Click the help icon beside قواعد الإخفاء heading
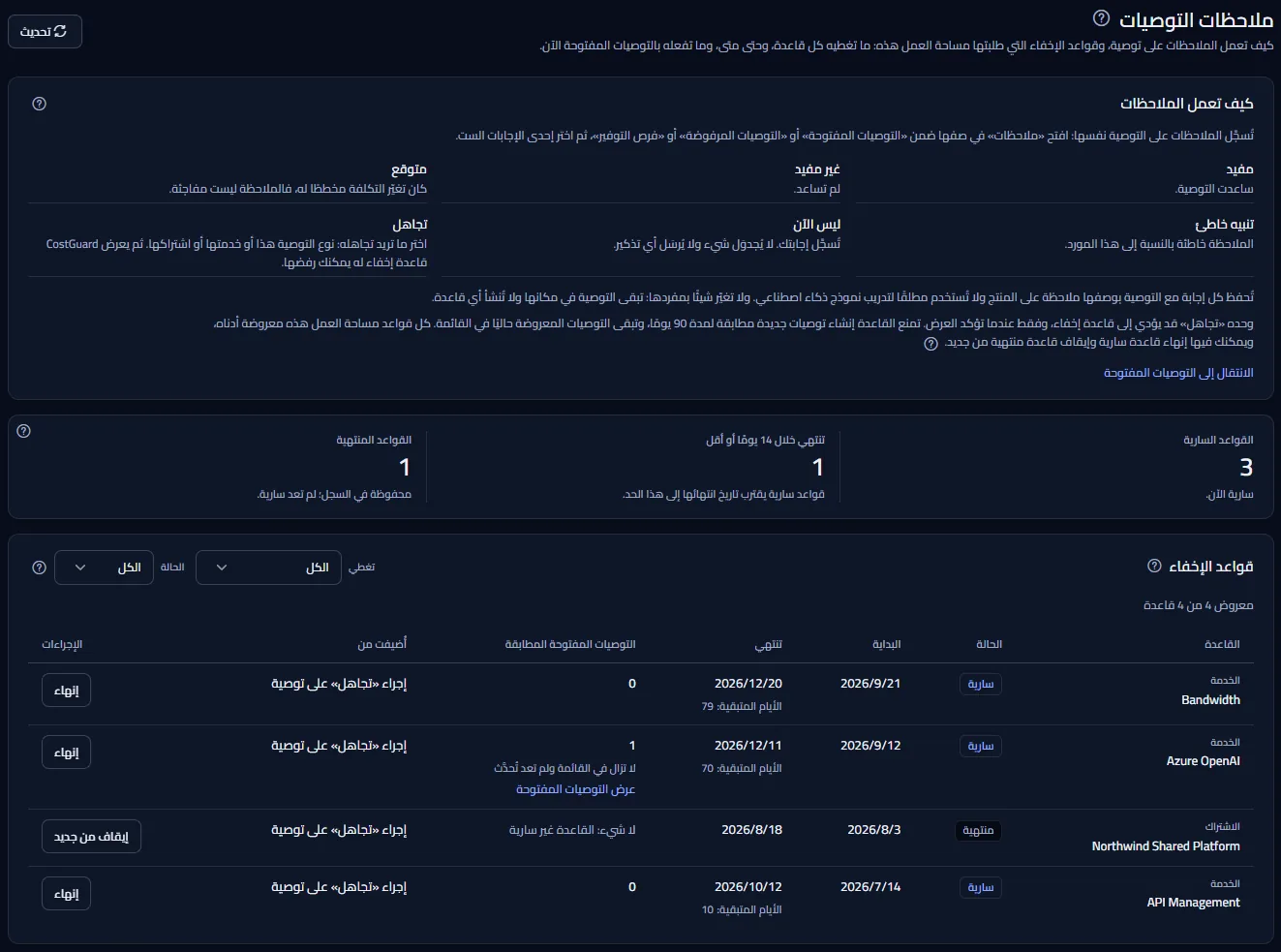Image resolution: width=1281 pixels, height=952 pixels. [x=1154, y=566]
